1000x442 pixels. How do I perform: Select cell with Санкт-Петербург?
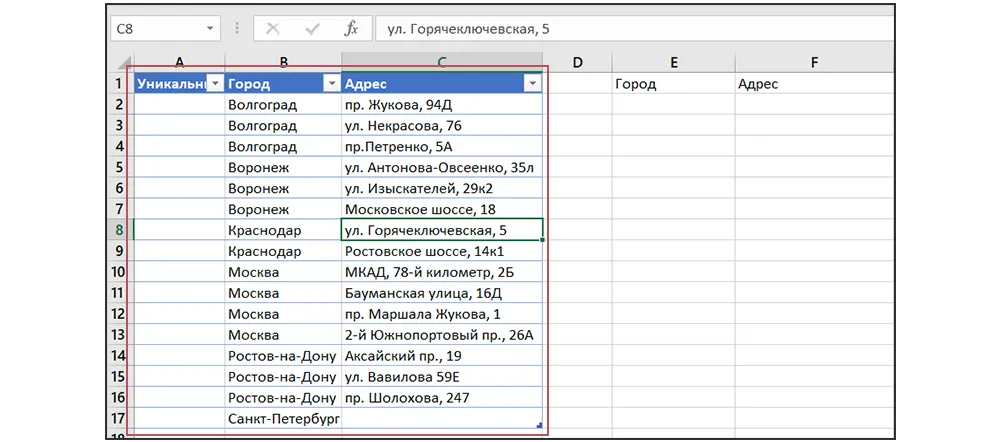(x=283, y=419)
